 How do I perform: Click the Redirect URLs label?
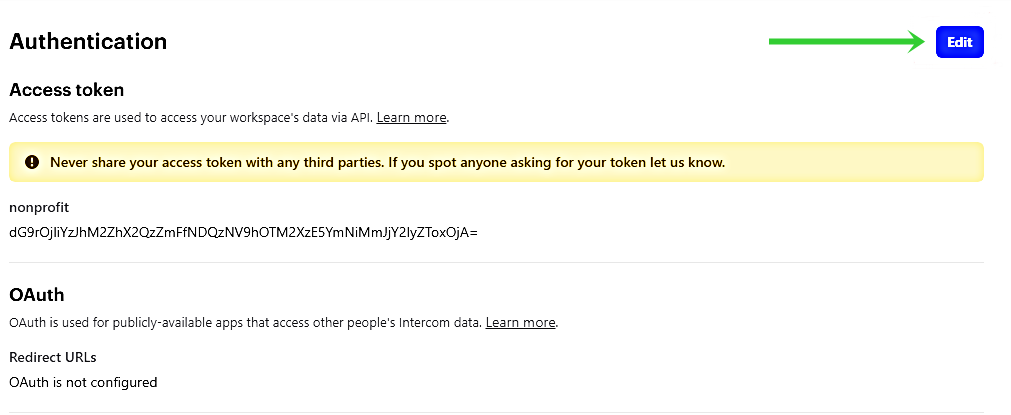(x=53, y=357)
